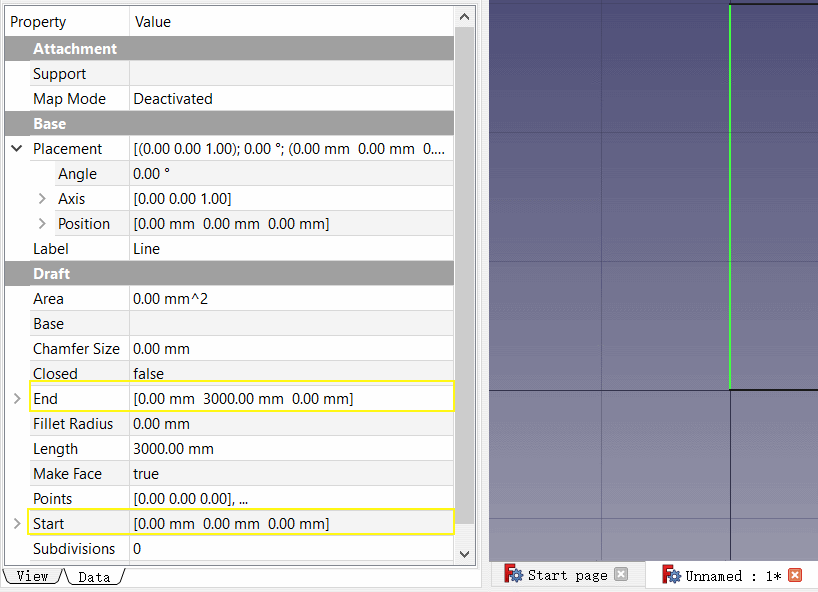Select the green line in the 3D view

[730, 197]
